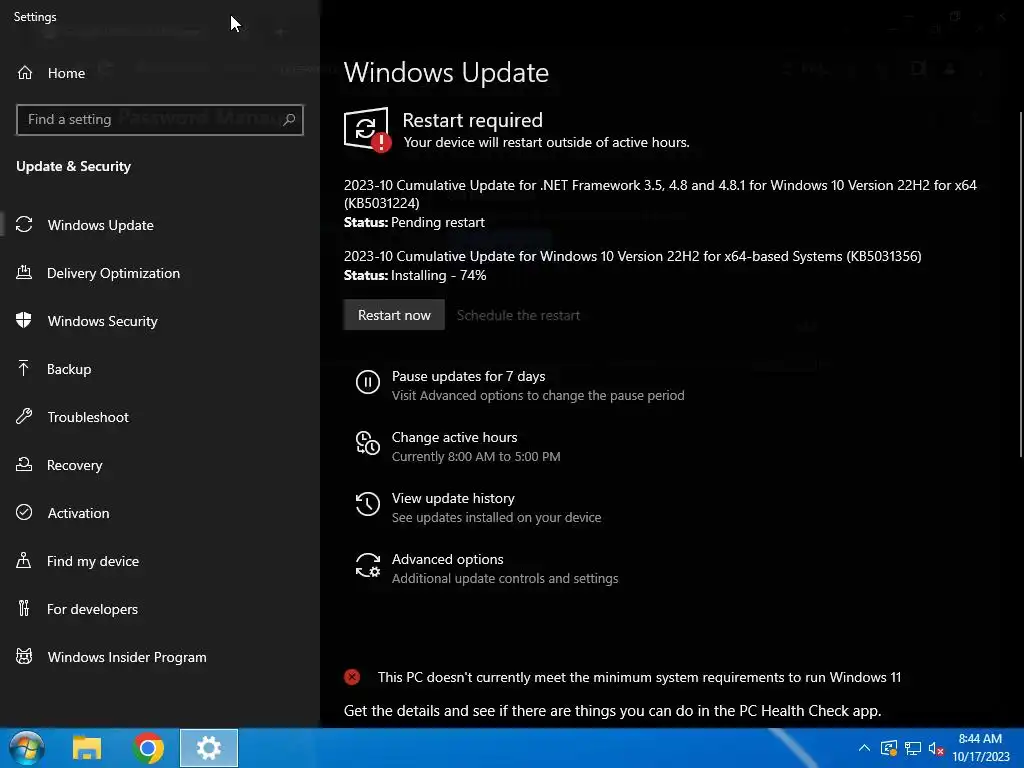Click the Pending restart status text
Screen dimensions: 1024x768
(438, 222)
